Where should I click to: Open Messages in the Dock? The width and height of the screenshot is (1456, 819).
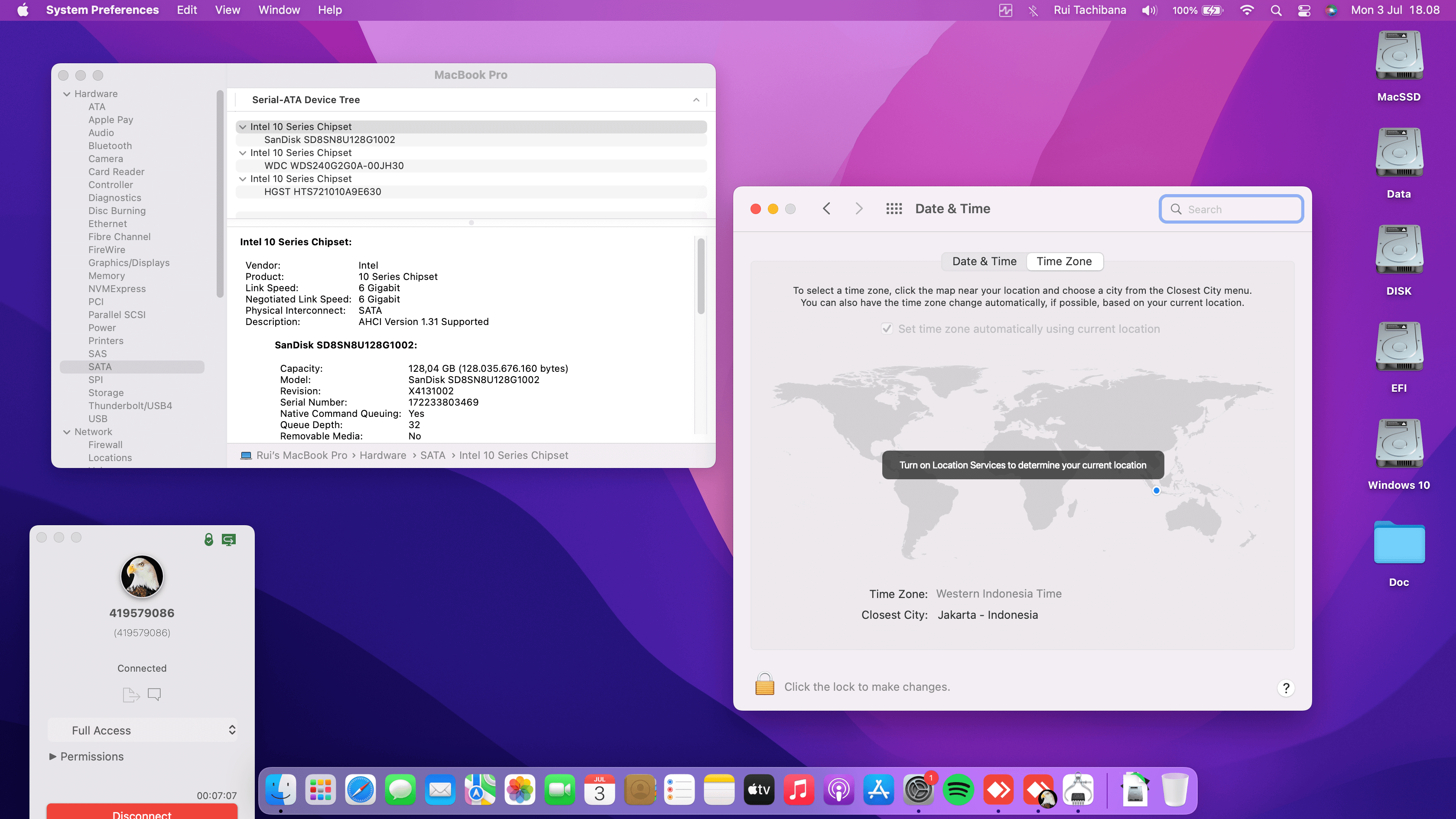pos(400,790)
